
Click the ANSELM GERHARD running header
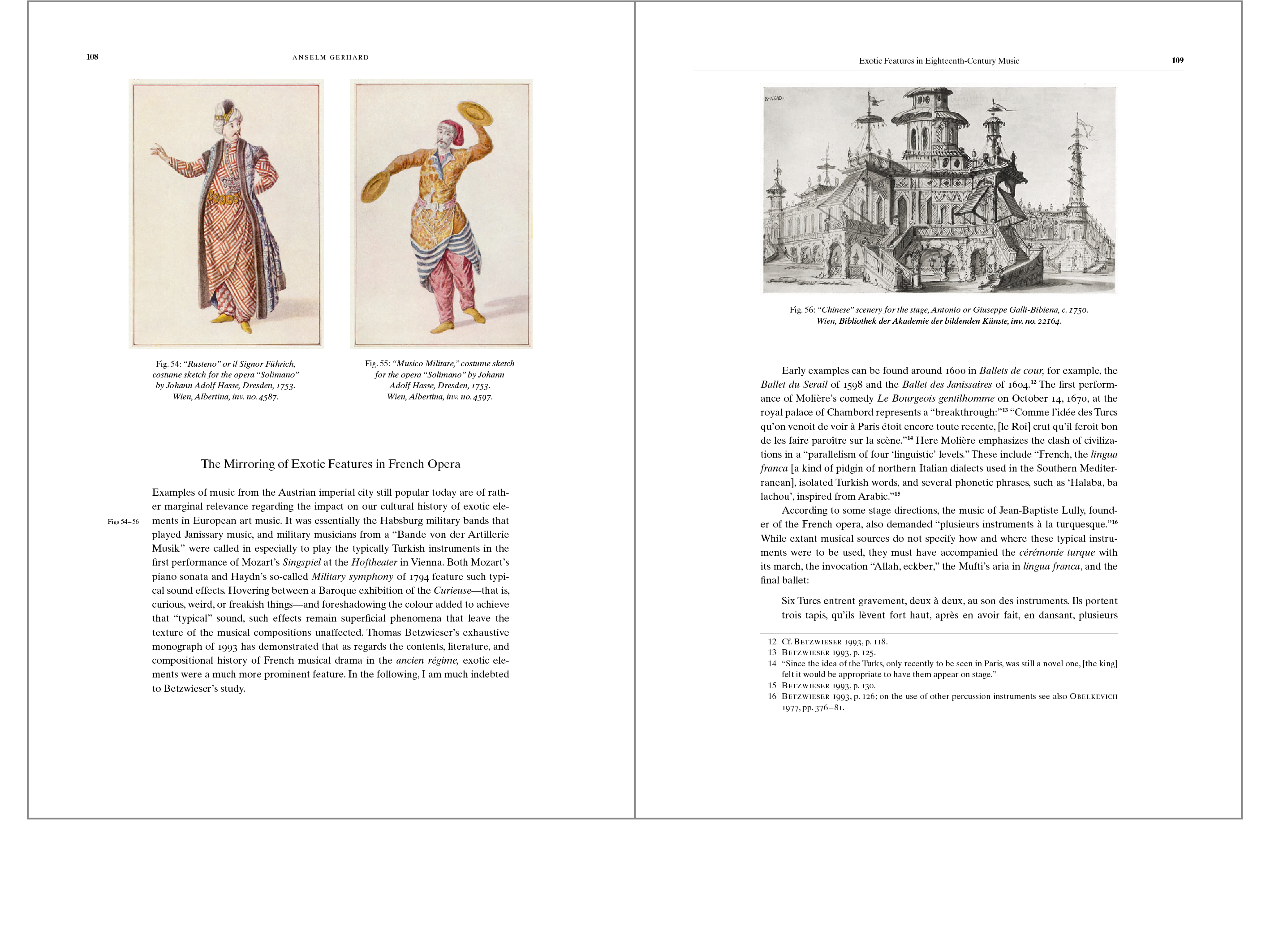coord(330,57)
